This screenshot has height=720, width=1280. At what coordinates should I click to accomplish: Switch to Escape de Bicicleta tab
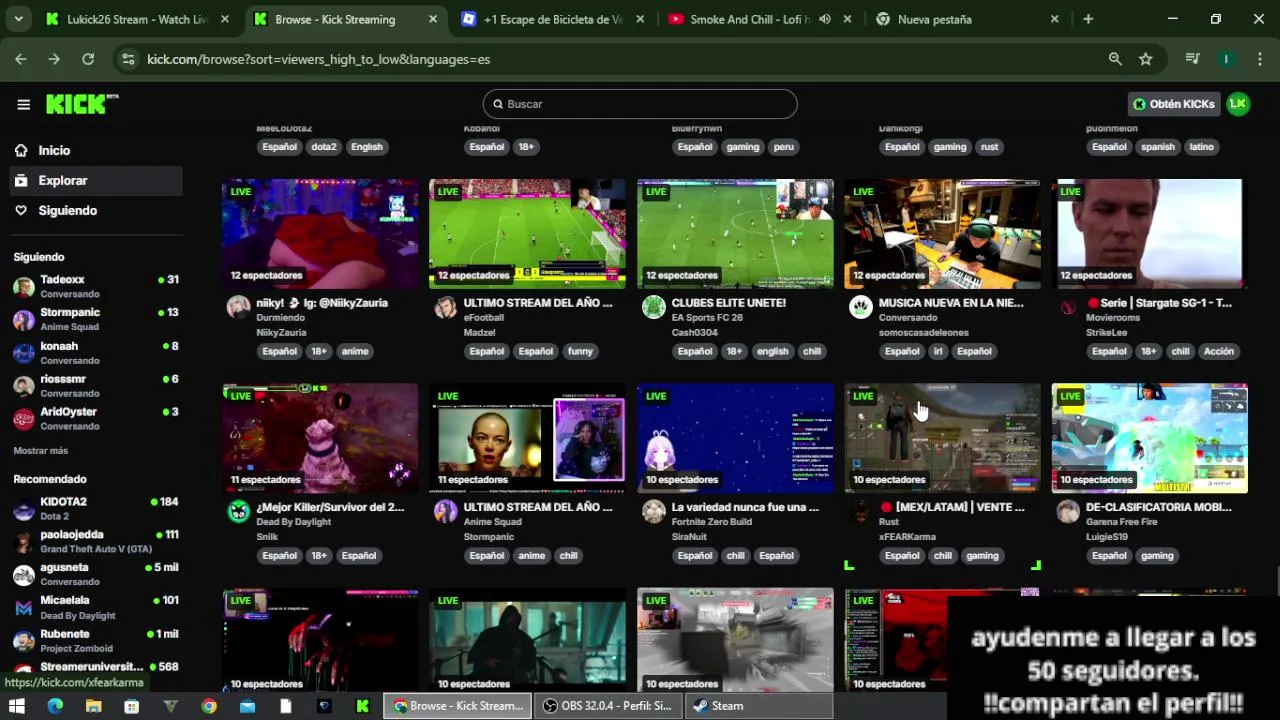553,19
